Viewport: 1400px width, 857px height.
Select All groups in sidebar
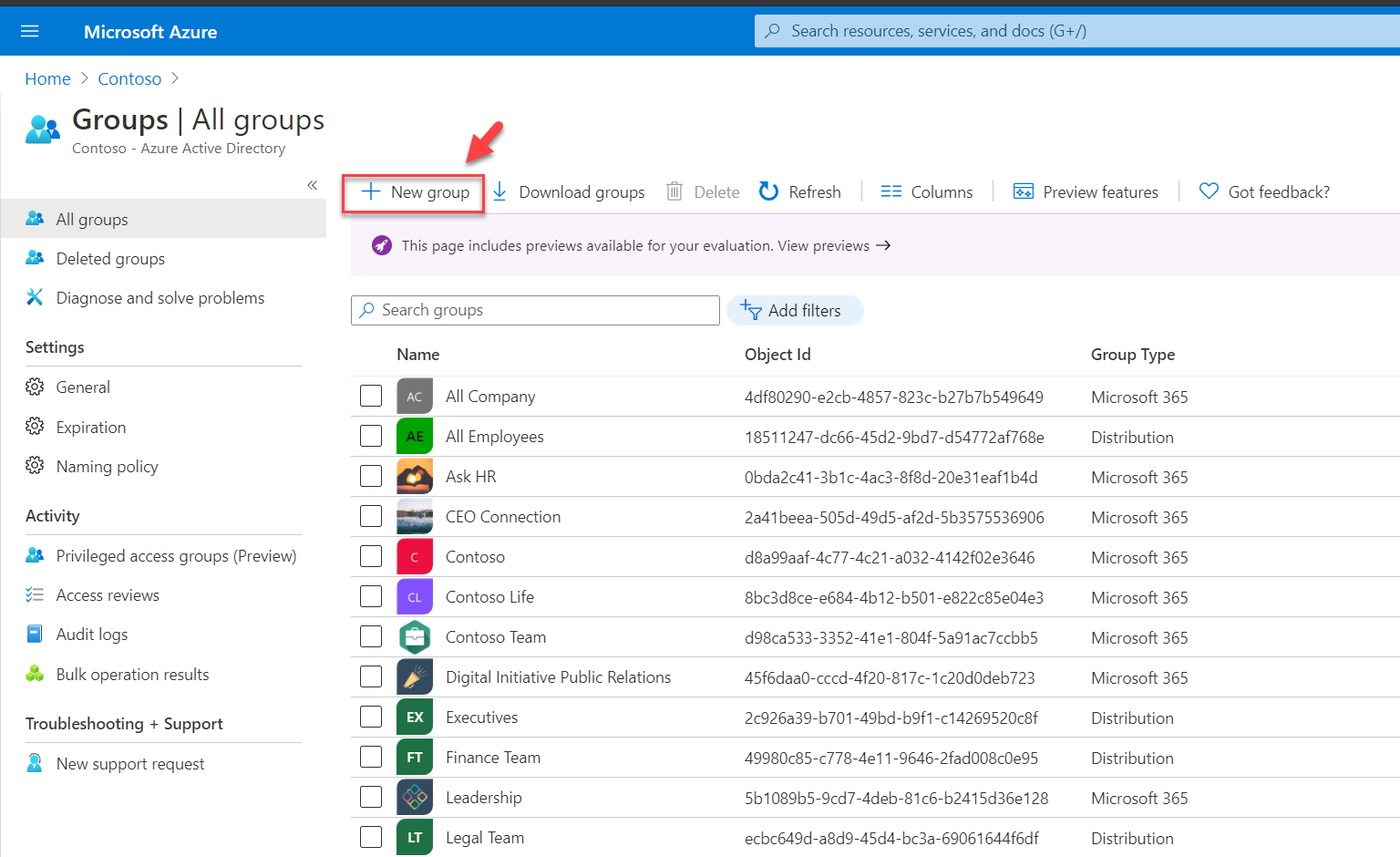tap(163, 219)
